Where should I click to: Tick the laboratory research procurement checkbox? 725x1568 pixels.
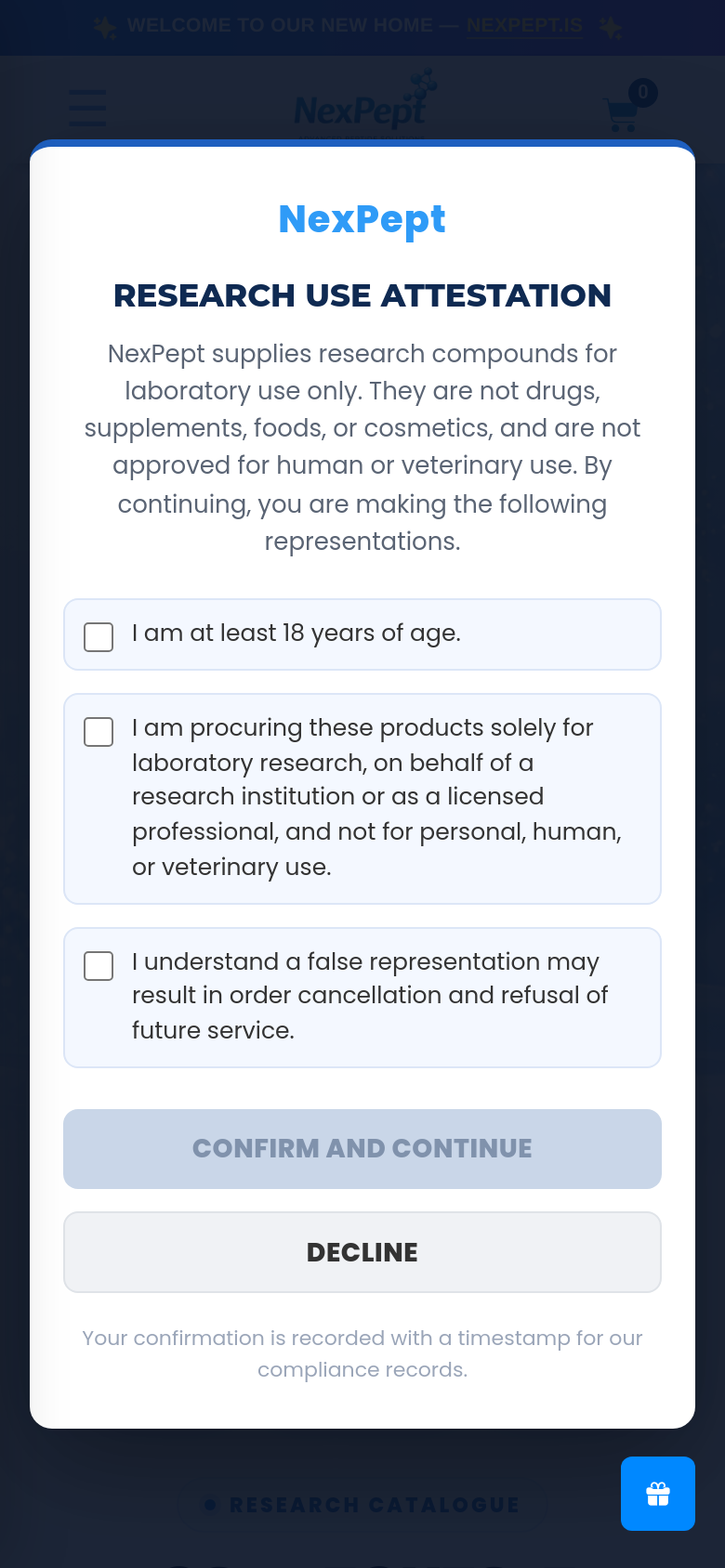99,732
